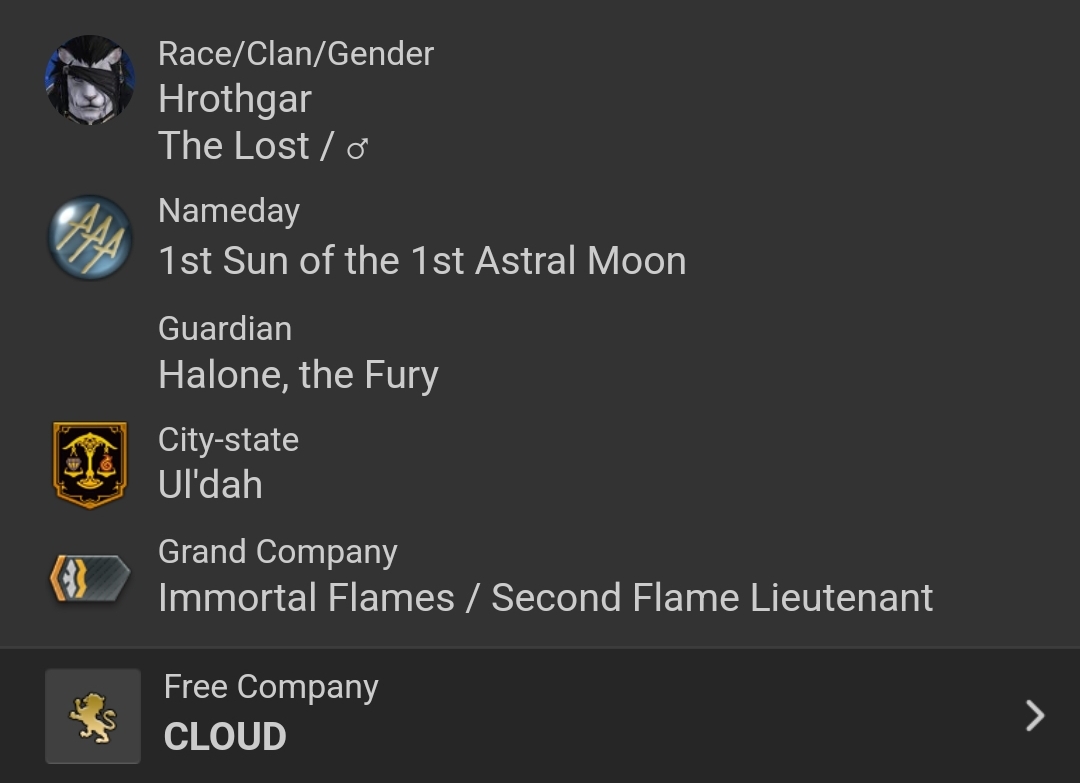Select the Guardian heading label
The width and height of the screenshot is (1080, 783).
click(225, 328)
